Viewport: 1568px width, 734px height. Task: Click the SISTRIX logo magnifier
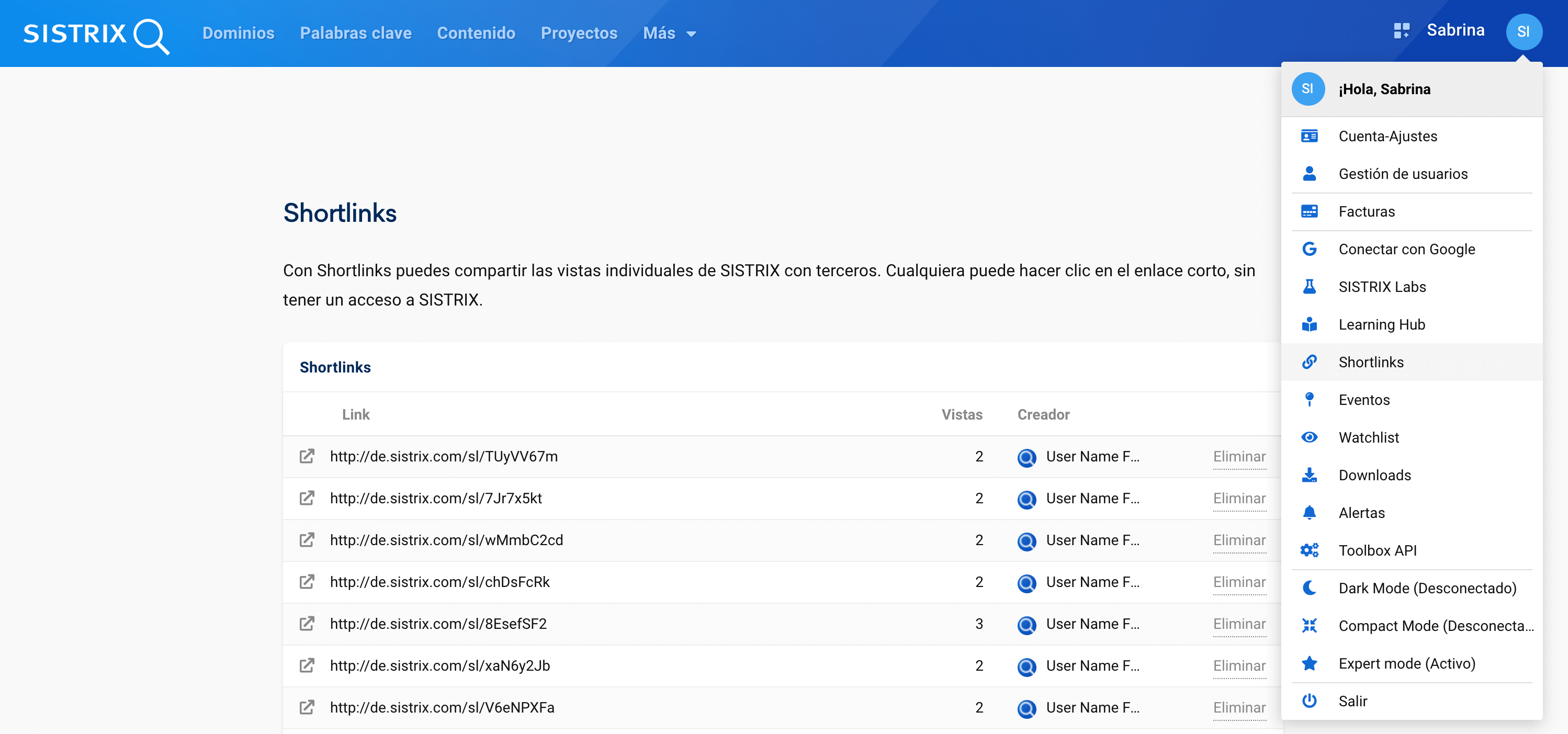click(150, 35)
